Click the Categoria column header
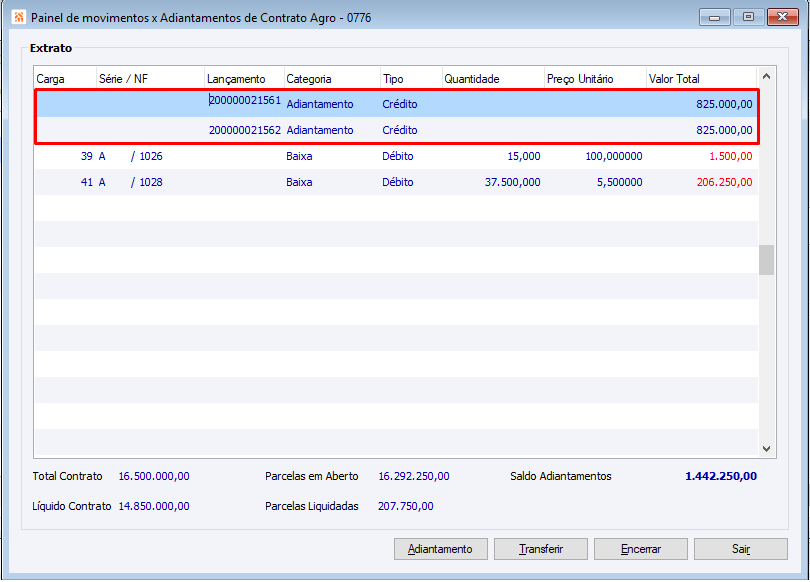This screenshot has width=810, height=582. click(332, 79)
